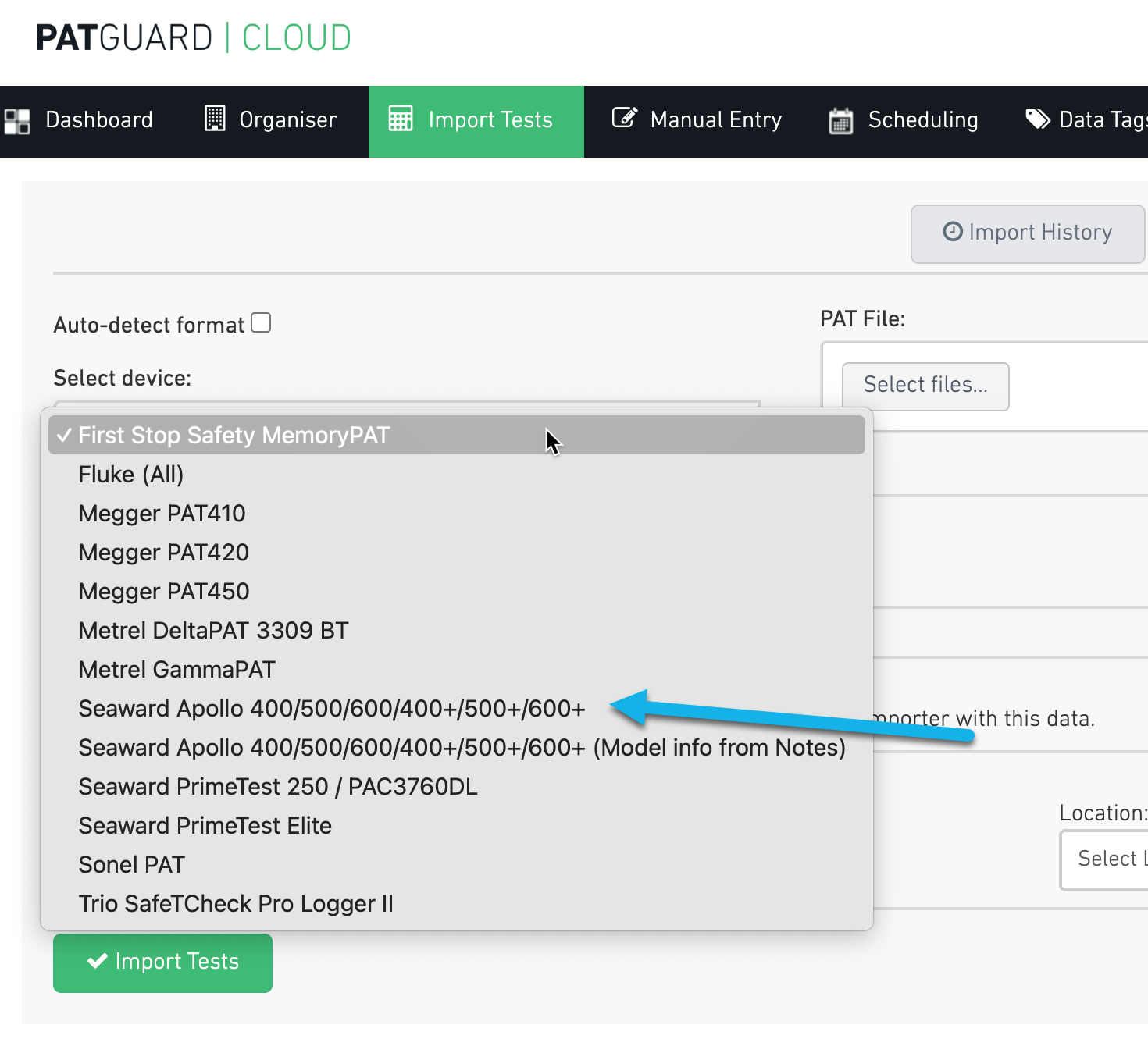Screen dimensions: 1148x1046
Task: Open the Dashboard tab
Action: point(80,121)
